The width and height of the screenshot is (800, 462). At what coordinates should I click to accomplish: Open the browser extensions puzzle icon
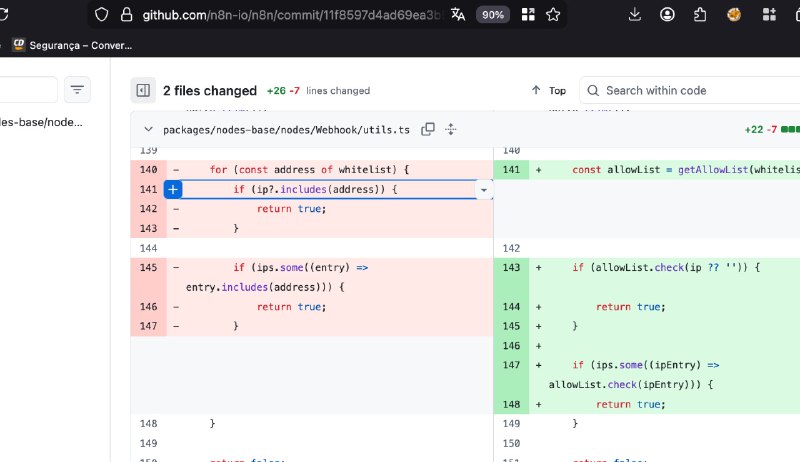pos(700,14)
